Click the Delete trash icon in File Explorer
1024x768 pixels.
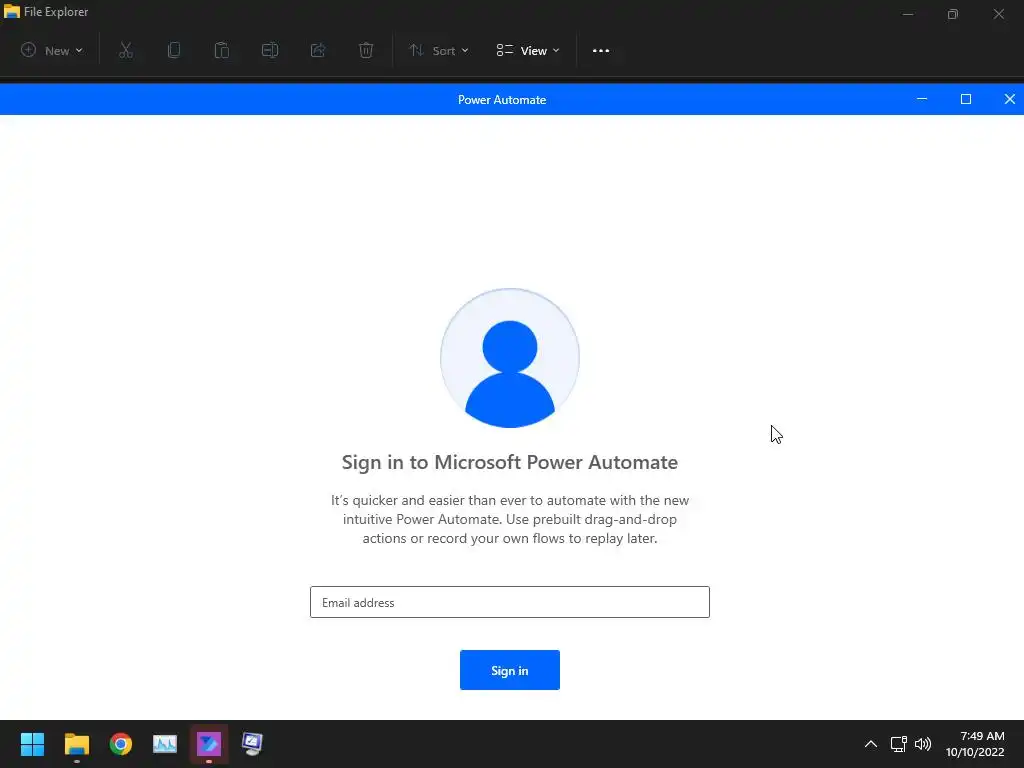(x=366, y=50)
